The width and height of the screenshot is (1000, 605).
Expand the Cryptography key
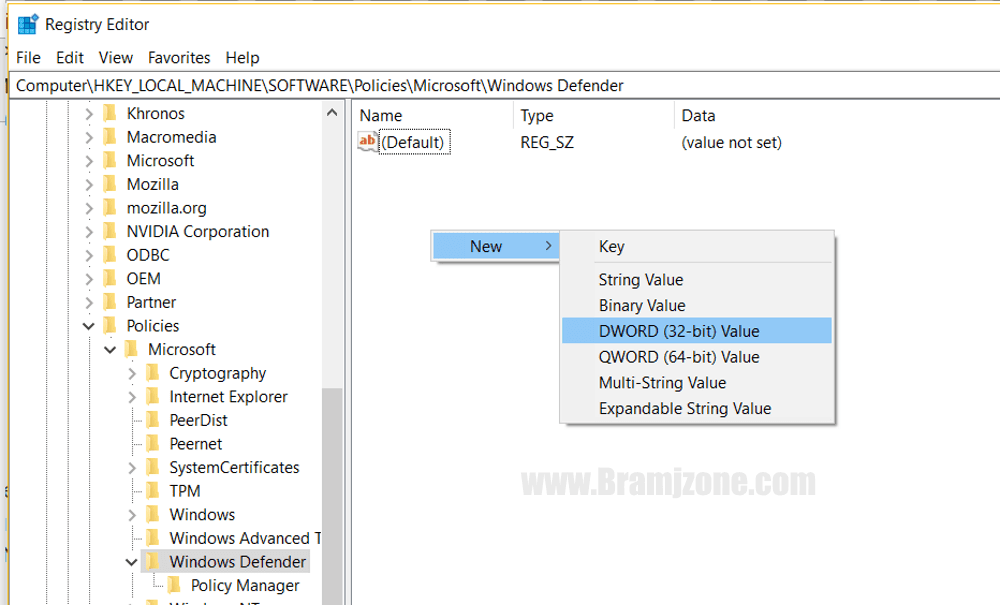pyautogui.click(x=132, y=373)
